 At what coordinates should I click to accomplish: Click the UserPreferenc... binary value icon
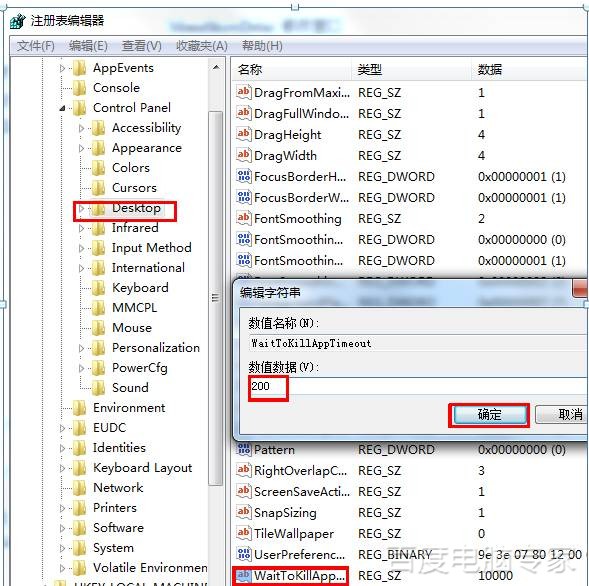[x=243, y=554]
